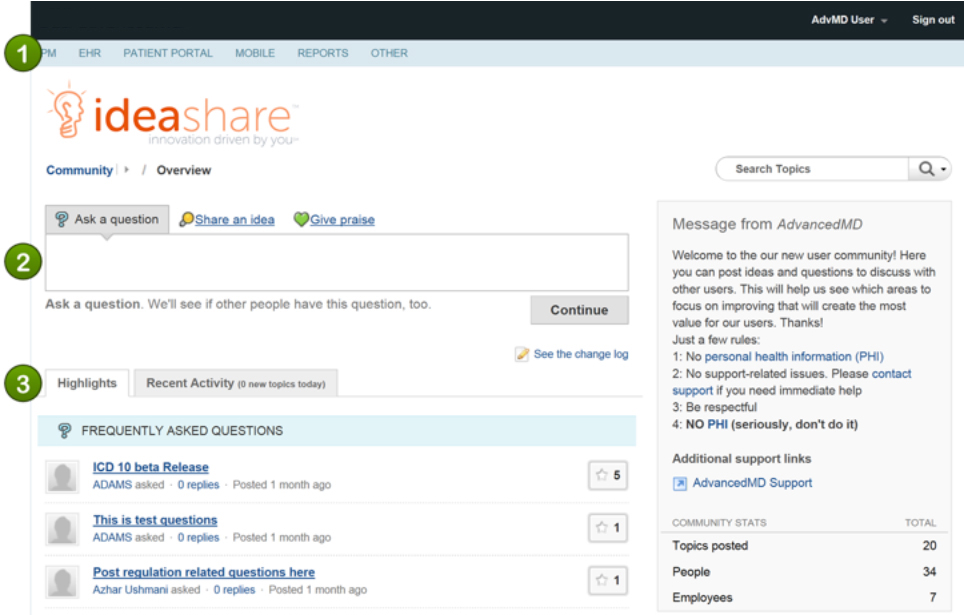Star the Post regulation related questions topic

607,580
